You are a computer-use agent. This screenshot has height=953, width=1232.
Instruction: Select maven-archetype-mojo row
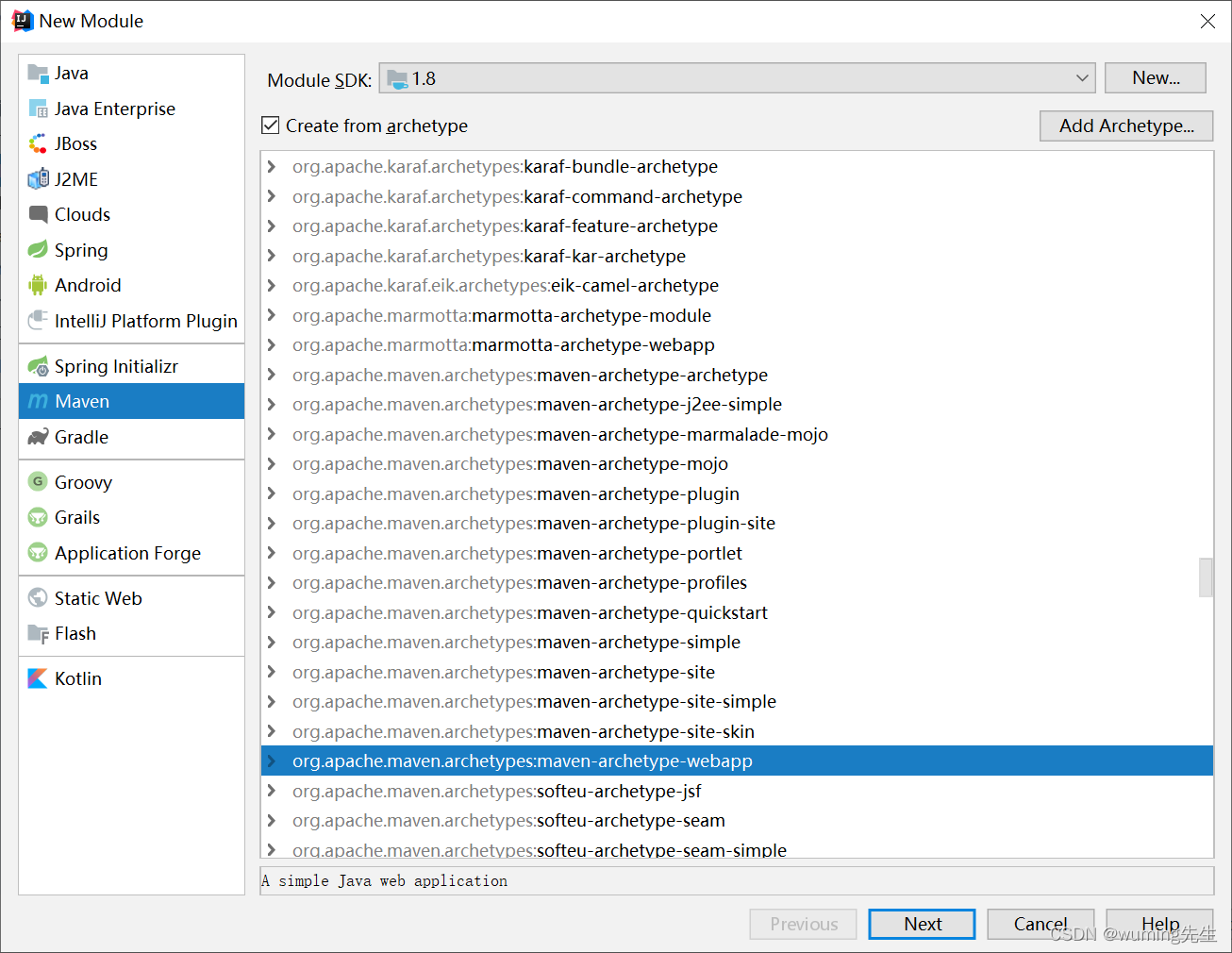click(737, 464)
